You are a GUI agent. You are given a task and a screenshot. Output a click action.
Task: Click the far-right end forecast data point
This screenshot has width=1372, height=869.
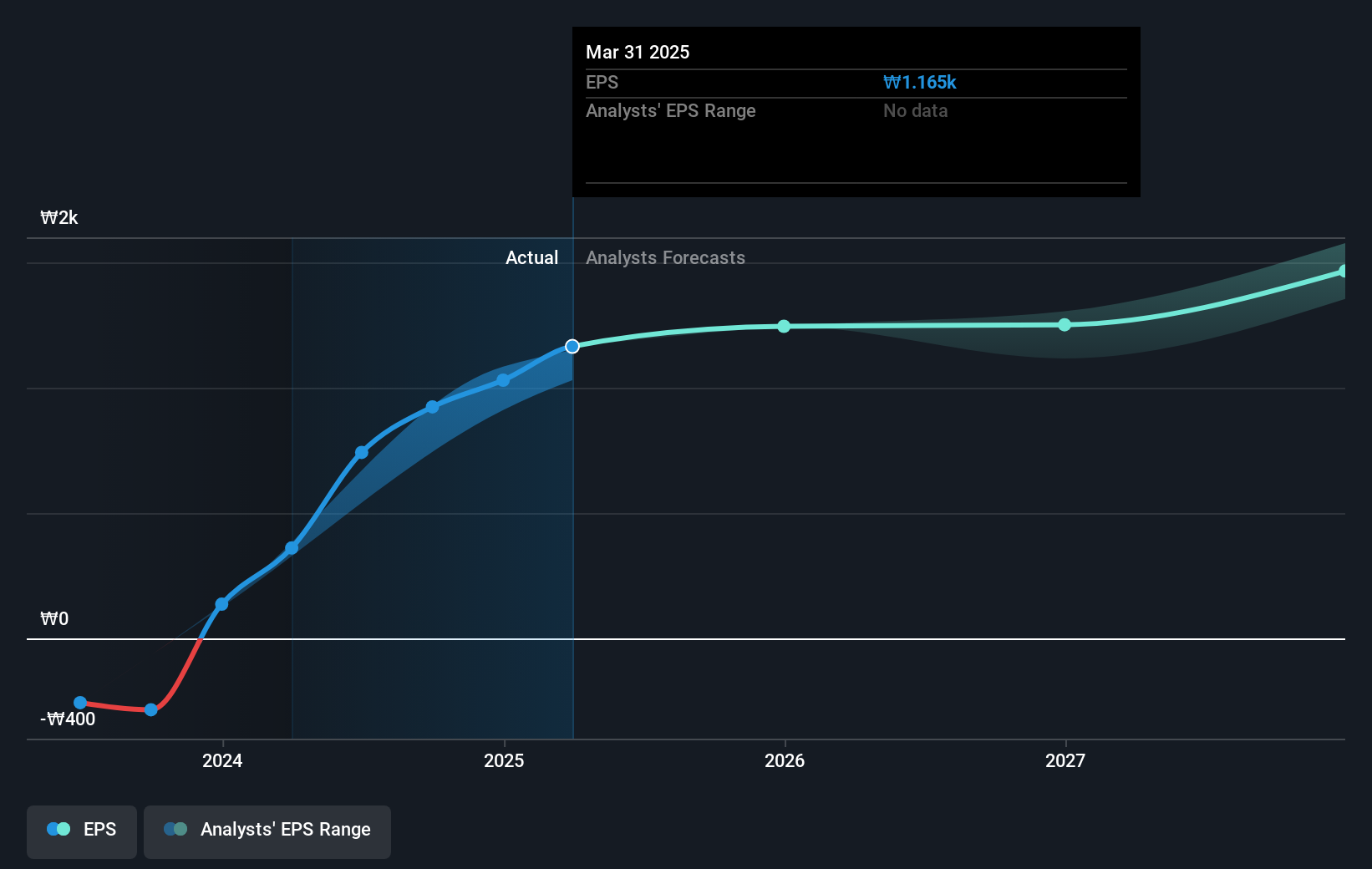(1343, 271)
